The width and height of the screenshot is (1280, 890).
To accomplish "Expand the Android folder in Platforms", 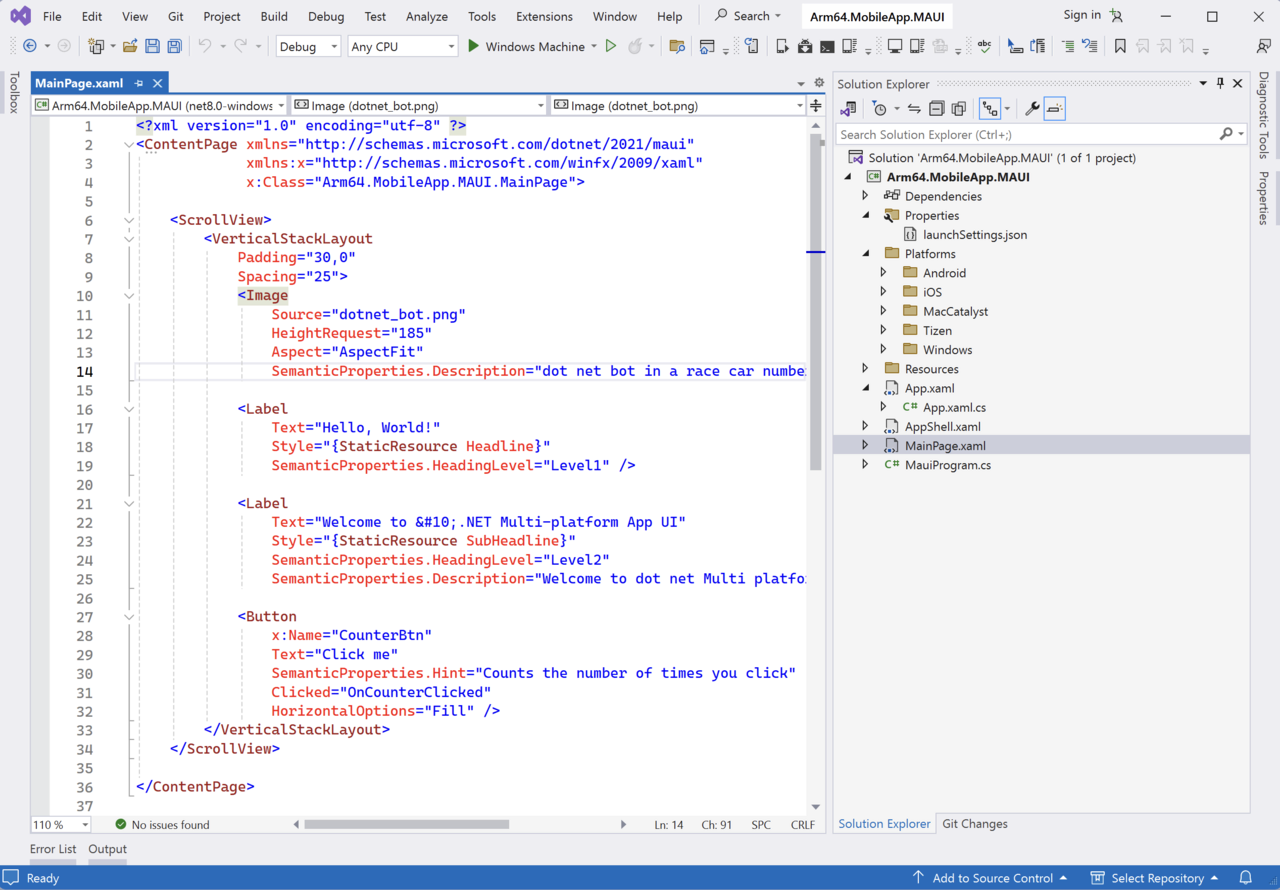I will (883, 273).
